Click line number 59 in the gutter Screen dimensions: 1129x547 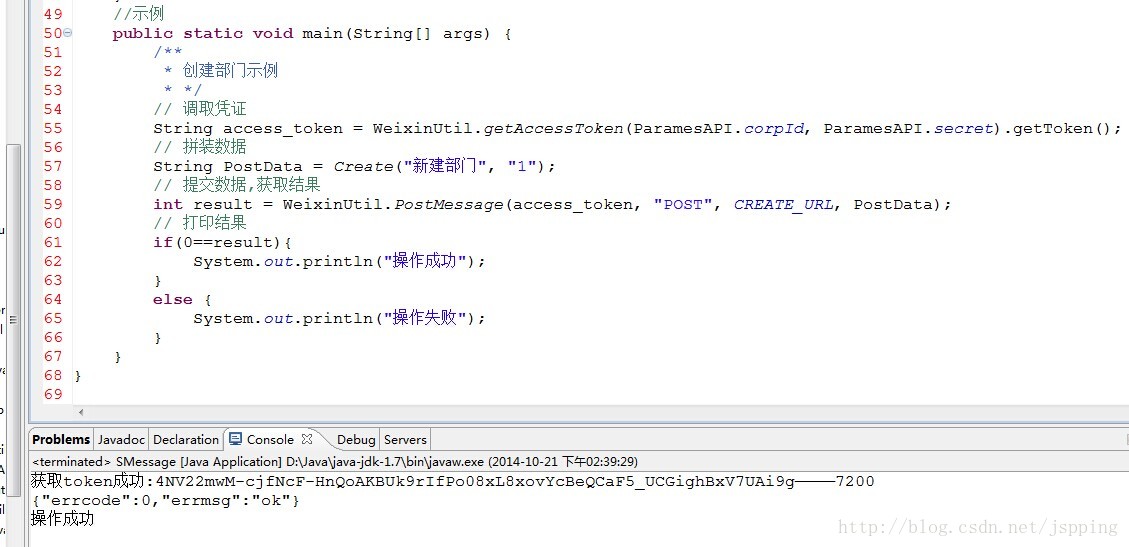pyautogui.click(x=53, y=204)
